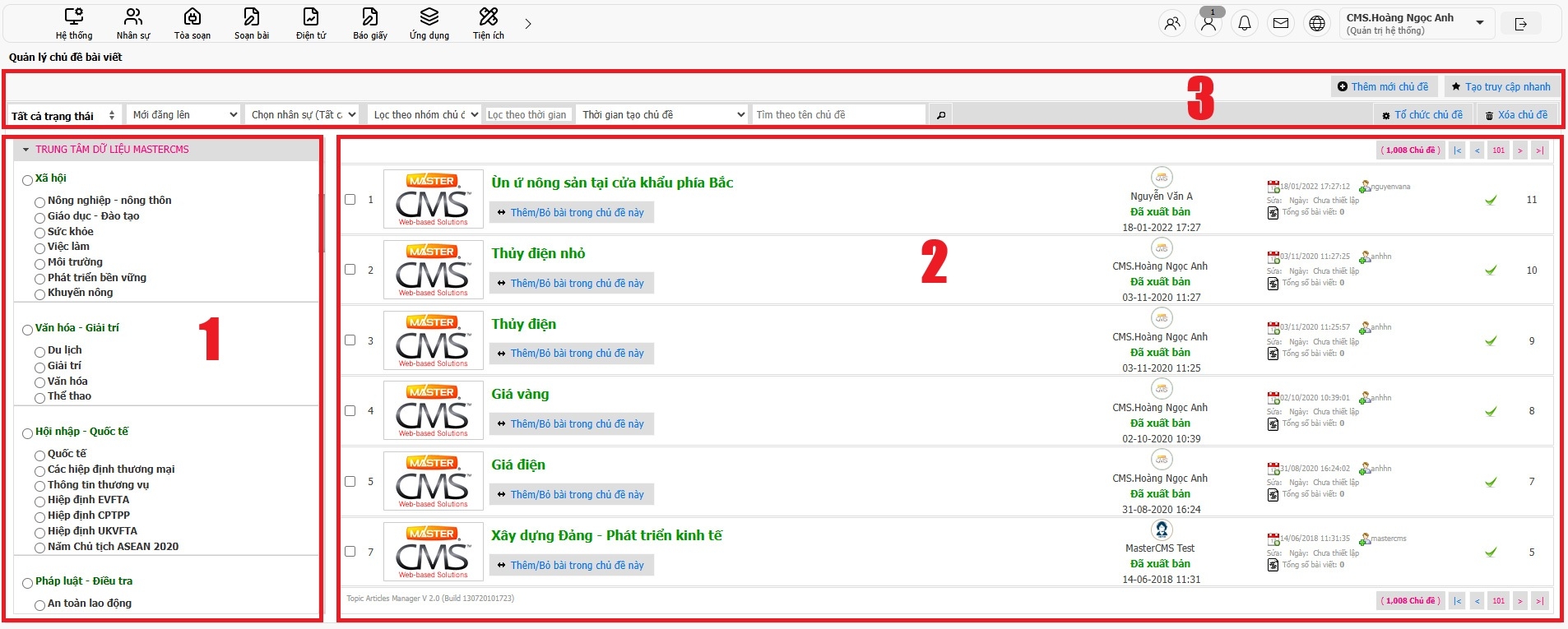
Task: Go to last page using top pagination
Action: pyautogui.click(x=1539, y=150)
